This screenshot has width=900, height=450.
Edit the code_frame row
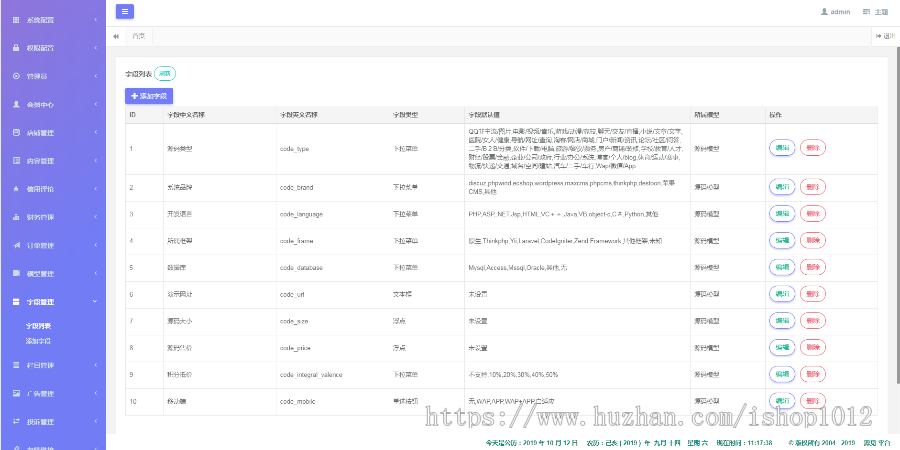[782, 240]
